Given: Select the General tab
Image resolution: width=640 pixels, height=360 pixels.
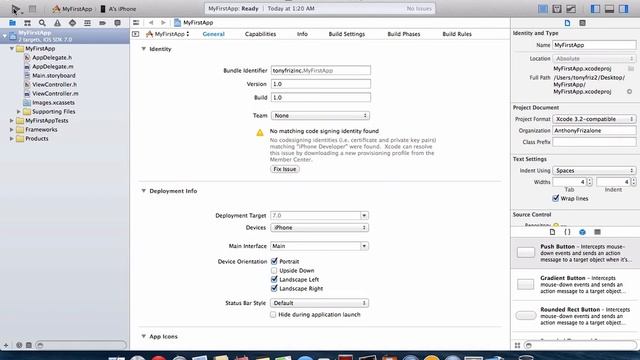Looking at the screenshot, I should [213, 34].
